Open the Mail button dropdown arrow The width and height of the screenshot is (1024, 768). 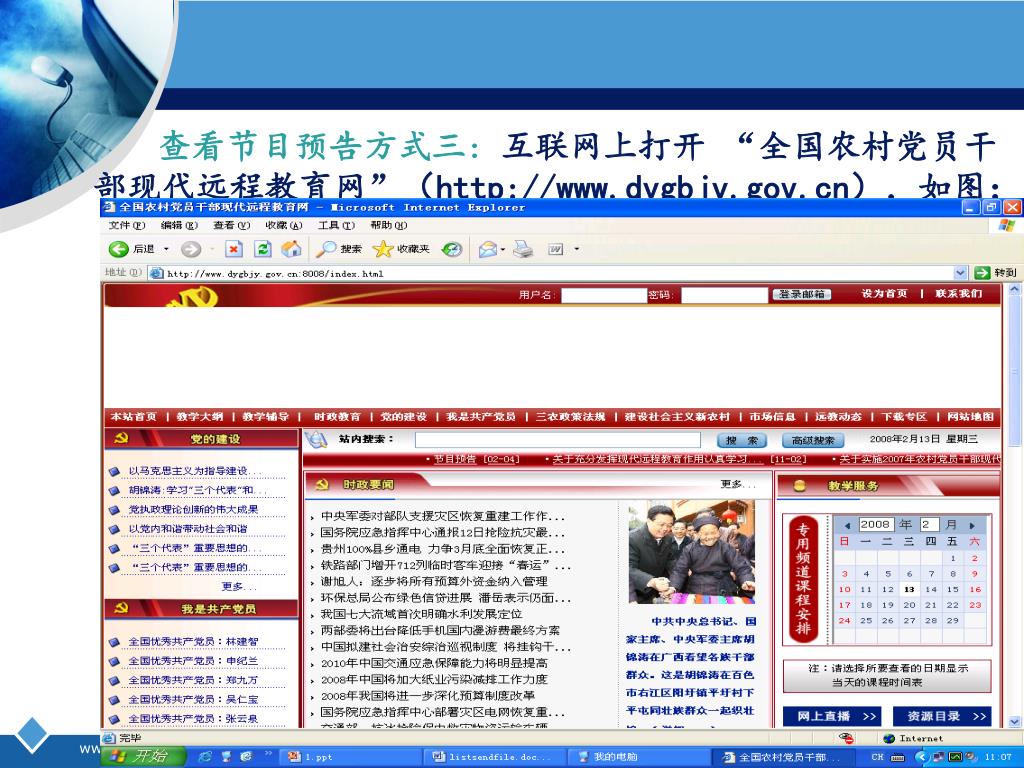(503, 249)
